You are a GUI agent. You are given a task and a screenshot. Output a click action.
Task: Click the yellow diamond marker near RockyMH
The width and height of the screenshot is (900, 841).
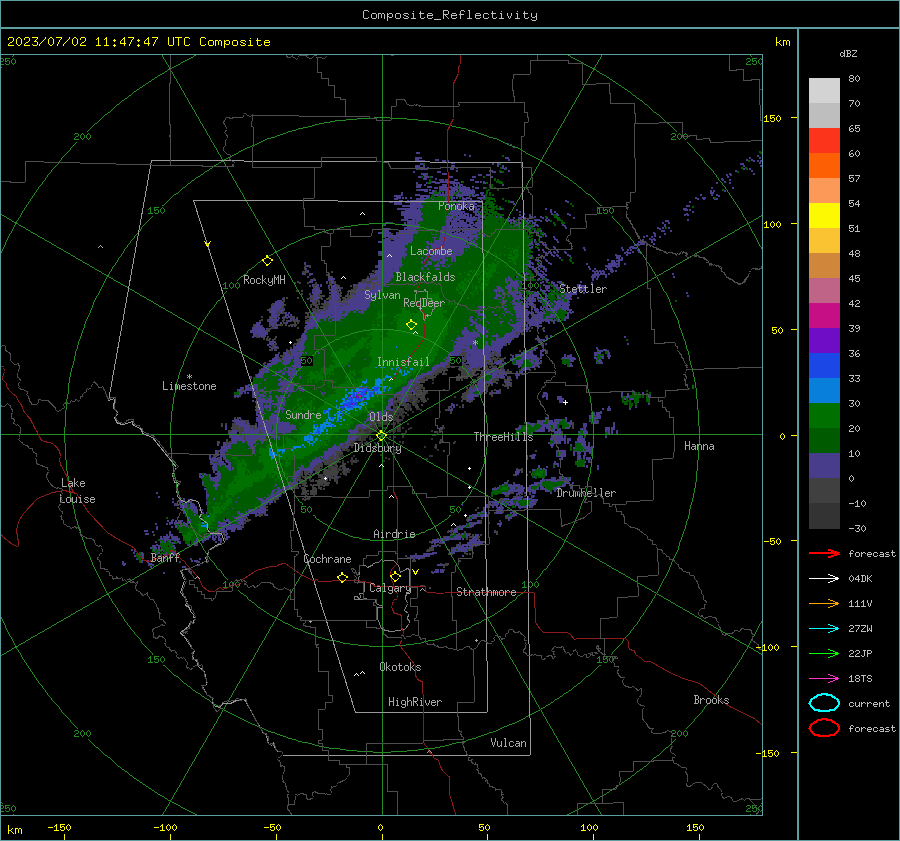[x=267, y=261]
